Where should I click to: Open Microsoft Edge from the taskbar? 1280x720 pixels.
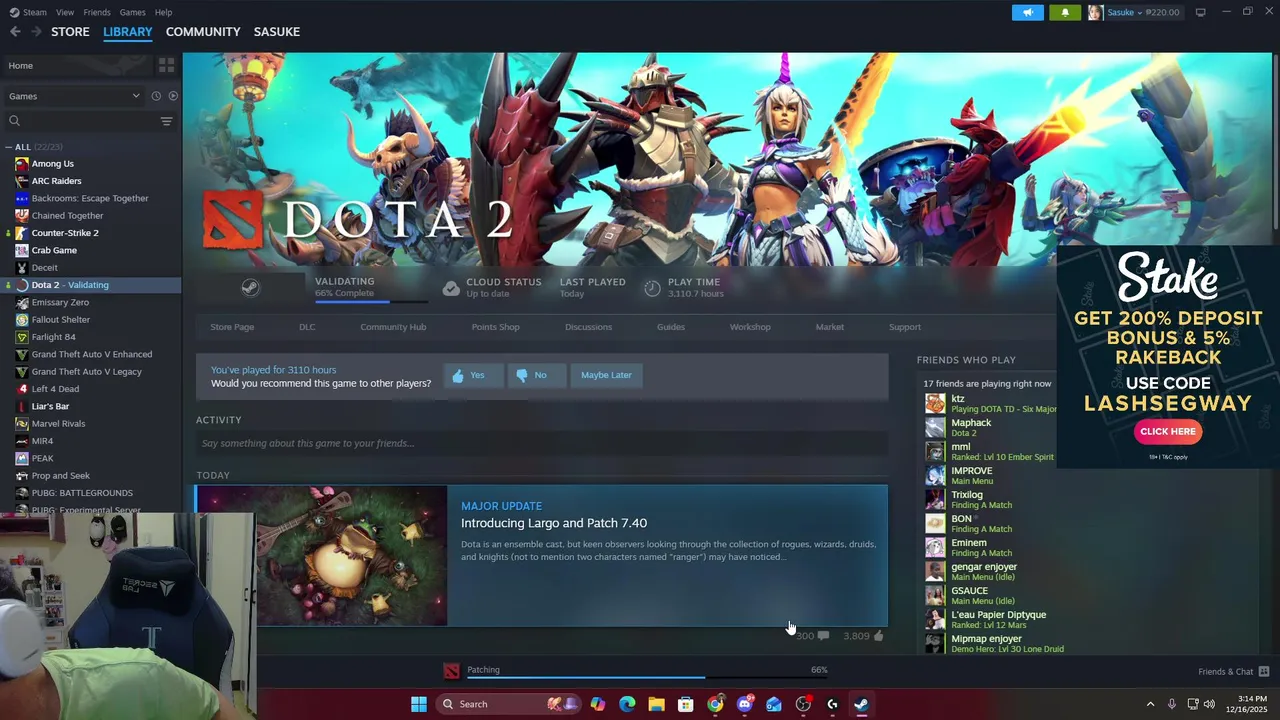click(627, 704)
